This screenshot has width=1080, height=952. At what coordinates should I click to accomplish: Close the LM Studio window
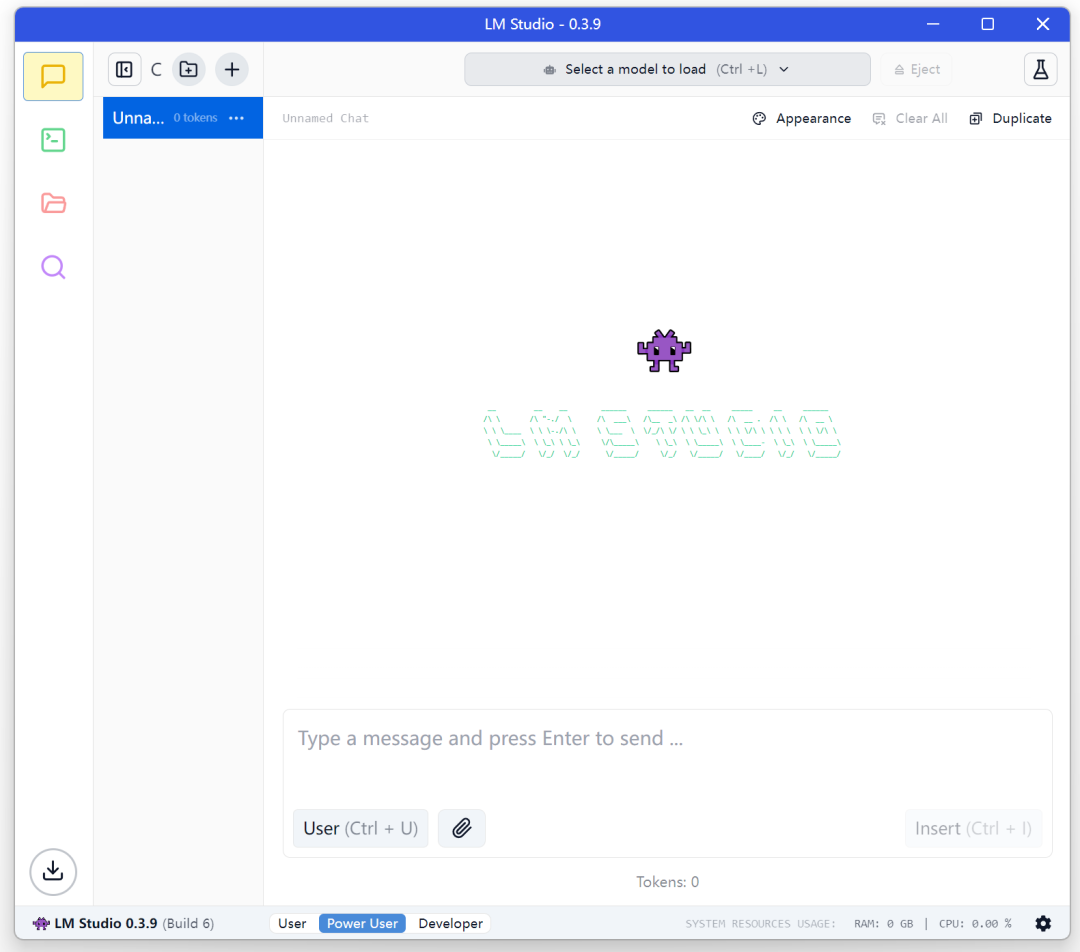point(1043,24)
